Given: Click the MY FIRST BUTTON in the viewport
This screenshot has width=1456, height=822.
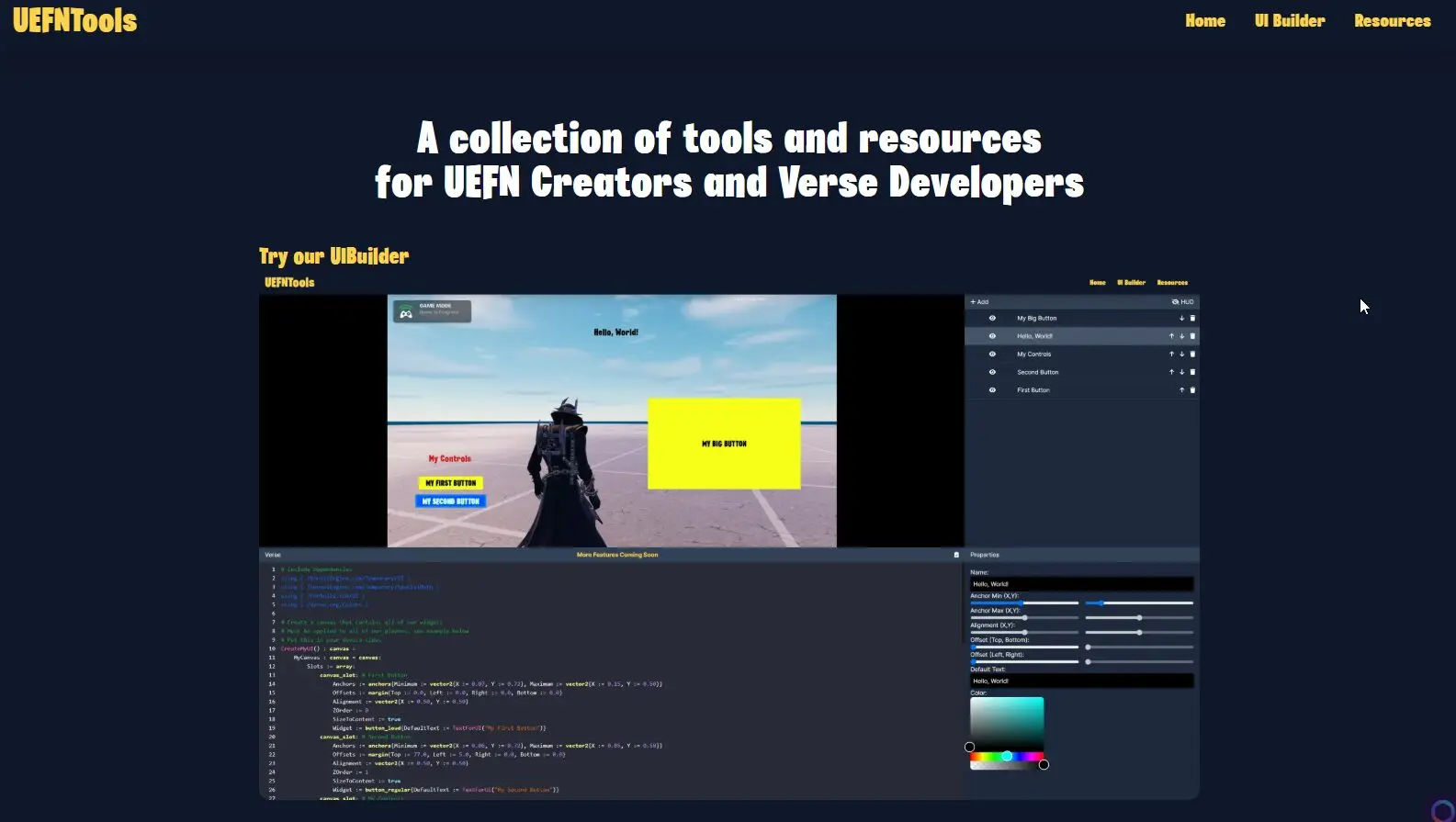Looking at the screenshot, I should coord(451,483).
